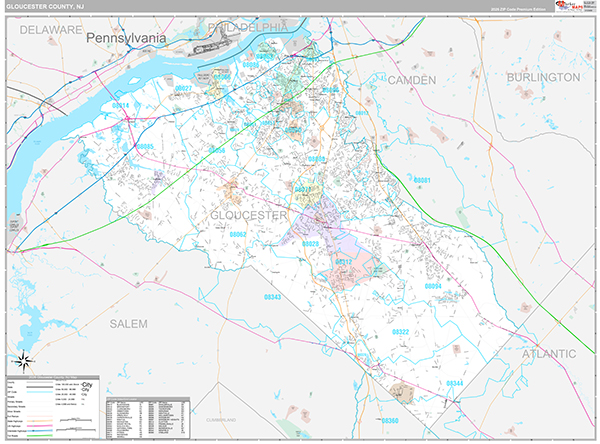Click the compass rose north arrow
This screenshot has width=600, height=444.
(25, 360)
